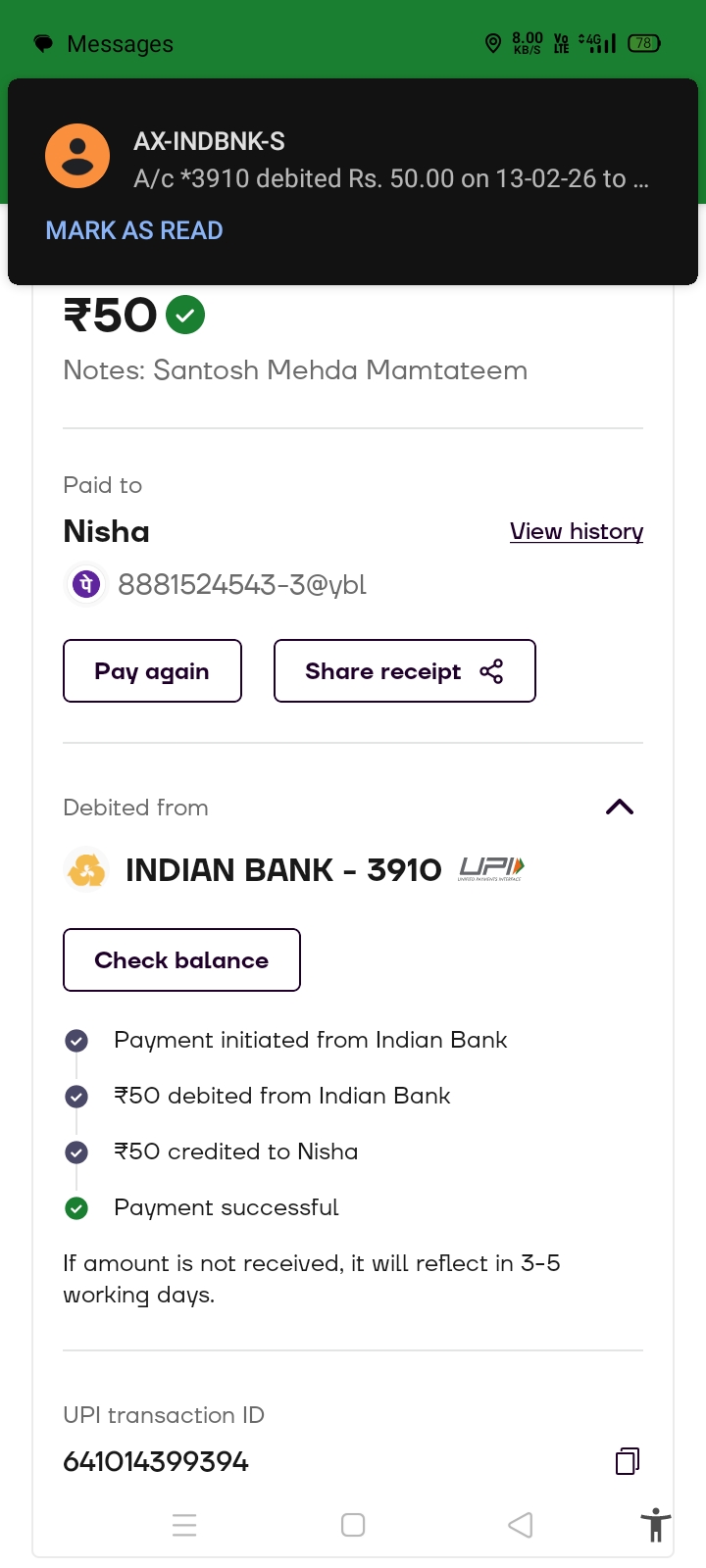Tap Mark as Read on the notification
This screenshot has height=1568, width=706.
click(134, 230)
